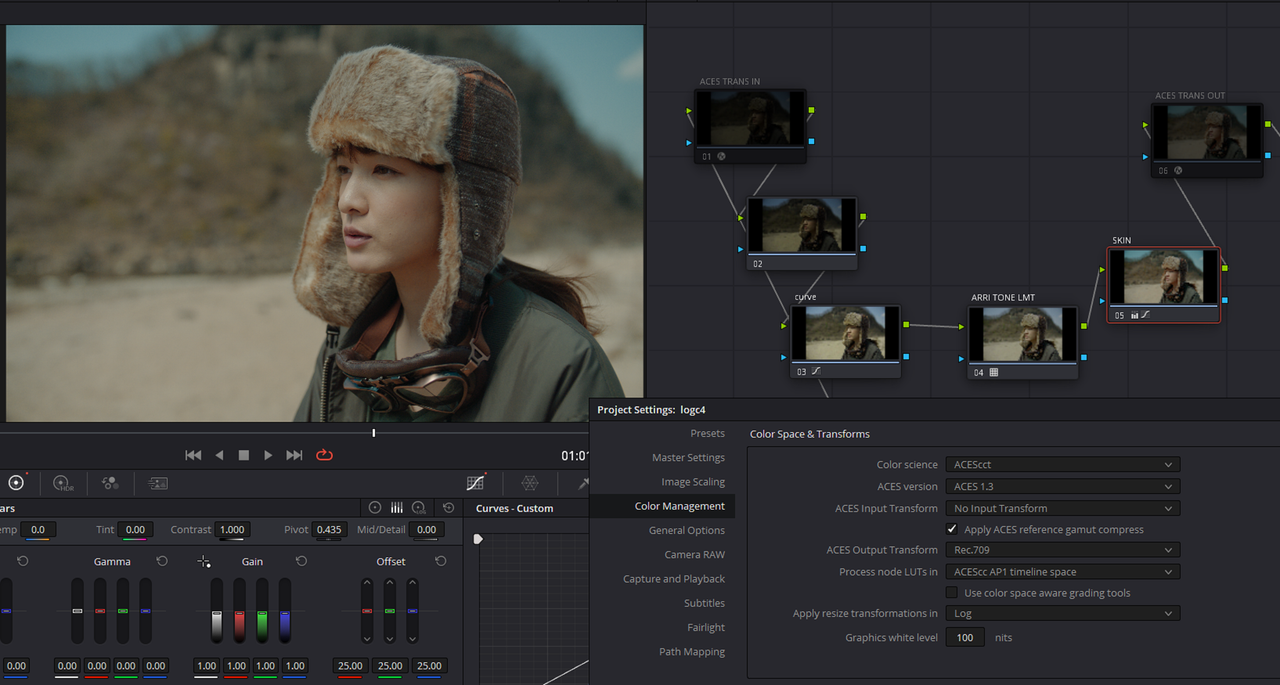
Task: Switch primaries to Log wheels mode
Action: [419, 508]
